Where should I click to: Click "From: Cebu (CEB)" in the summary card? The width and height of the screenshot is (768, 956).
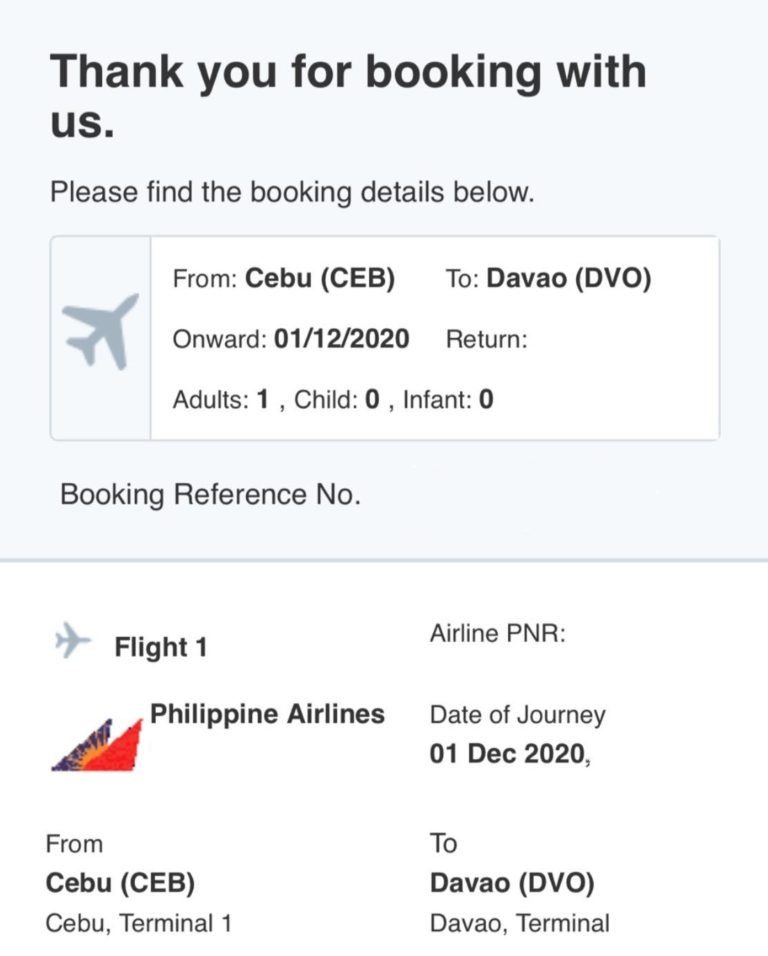[x=284, y=280]
